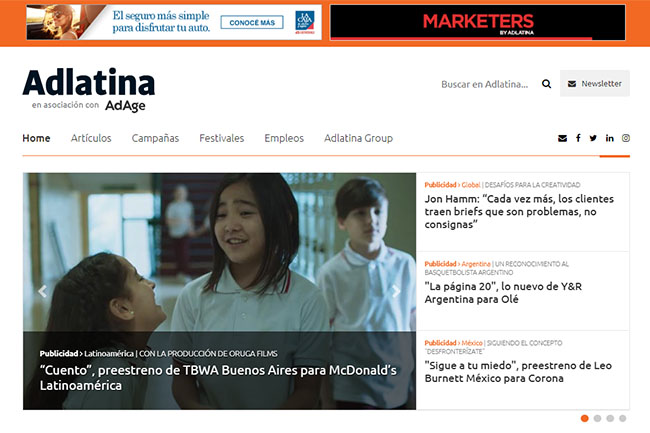Select the second carousel dot
This screenshot has width=650, height=433.
coord(597,418)
